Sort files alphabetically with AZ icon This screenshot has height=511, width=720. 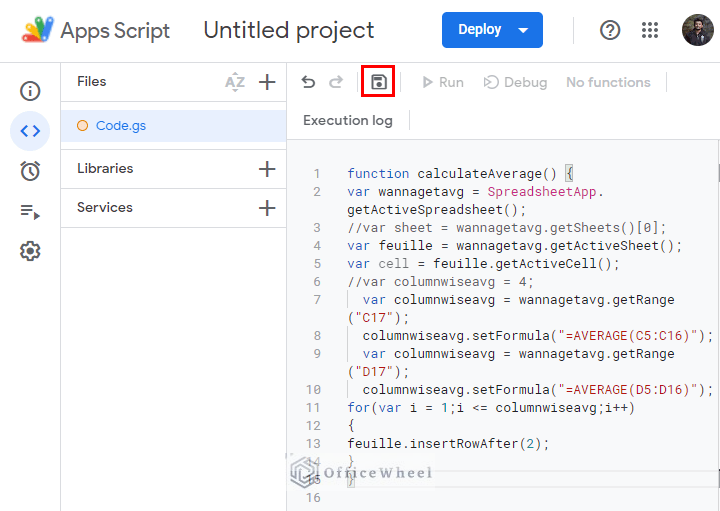pyautogui.click(x=235, y=82)
